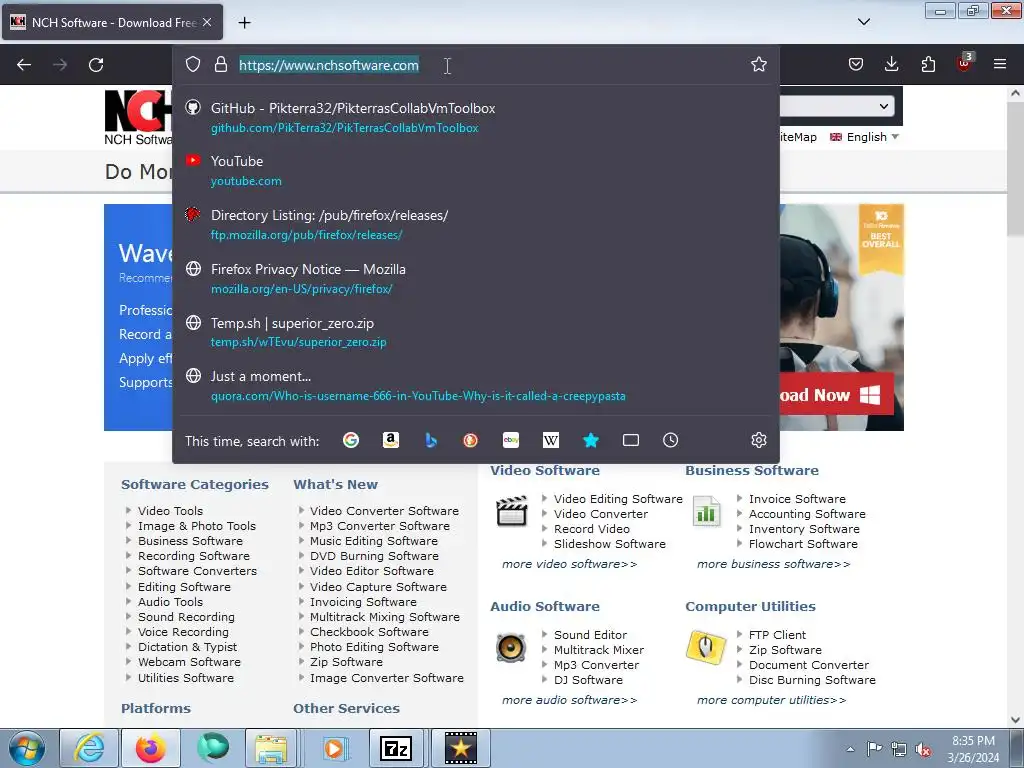Click more audio software link
This screenshot has width=1024, height=768.
tap(569, 699)
